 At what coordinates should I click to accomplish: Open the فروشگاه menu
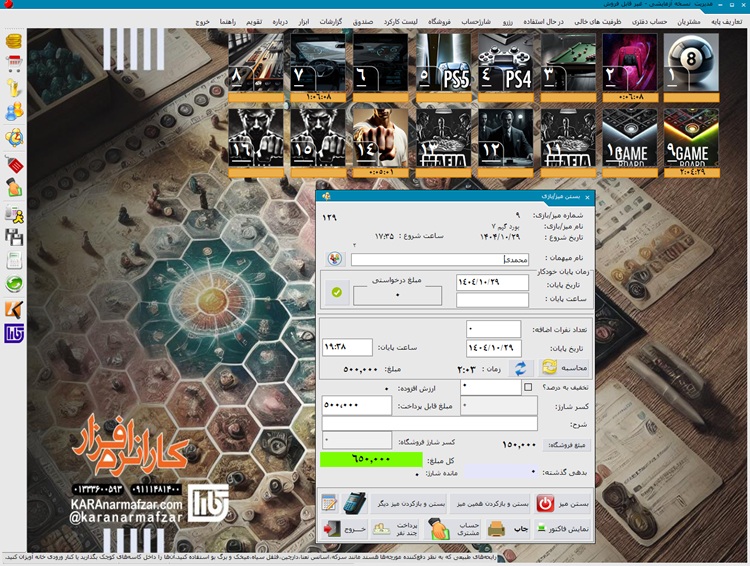(x=439, y=22)
